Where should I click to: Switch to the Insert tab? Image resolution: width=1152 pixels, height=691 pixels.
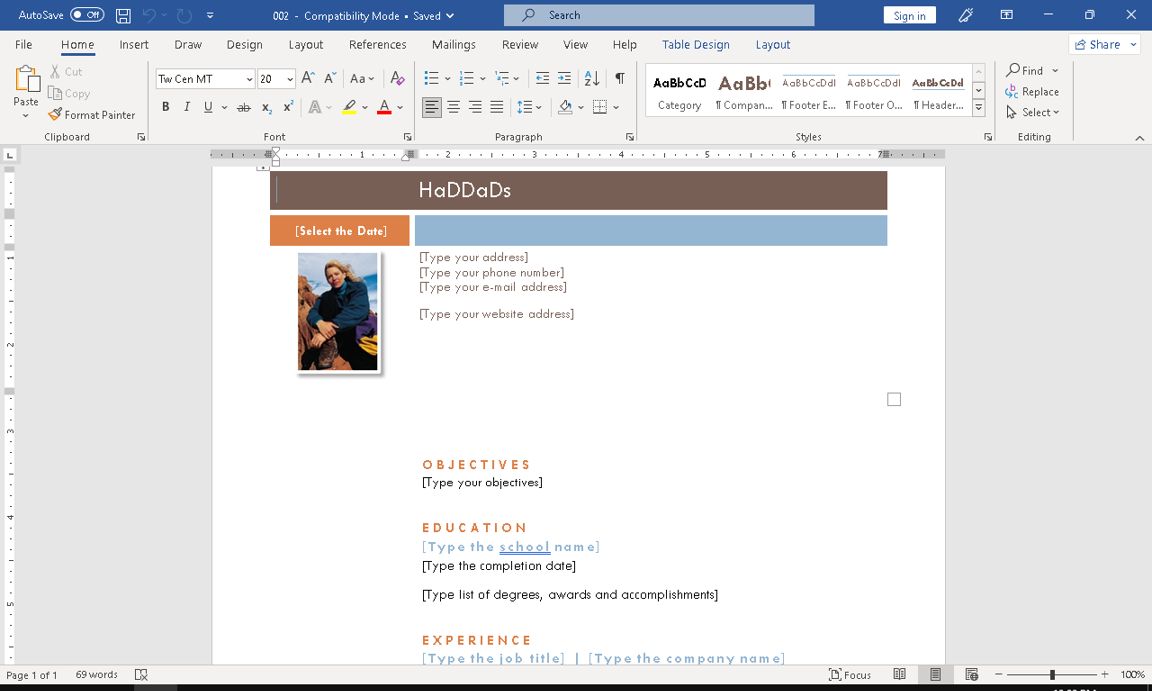pyautogui.click(x=134, y=45)
